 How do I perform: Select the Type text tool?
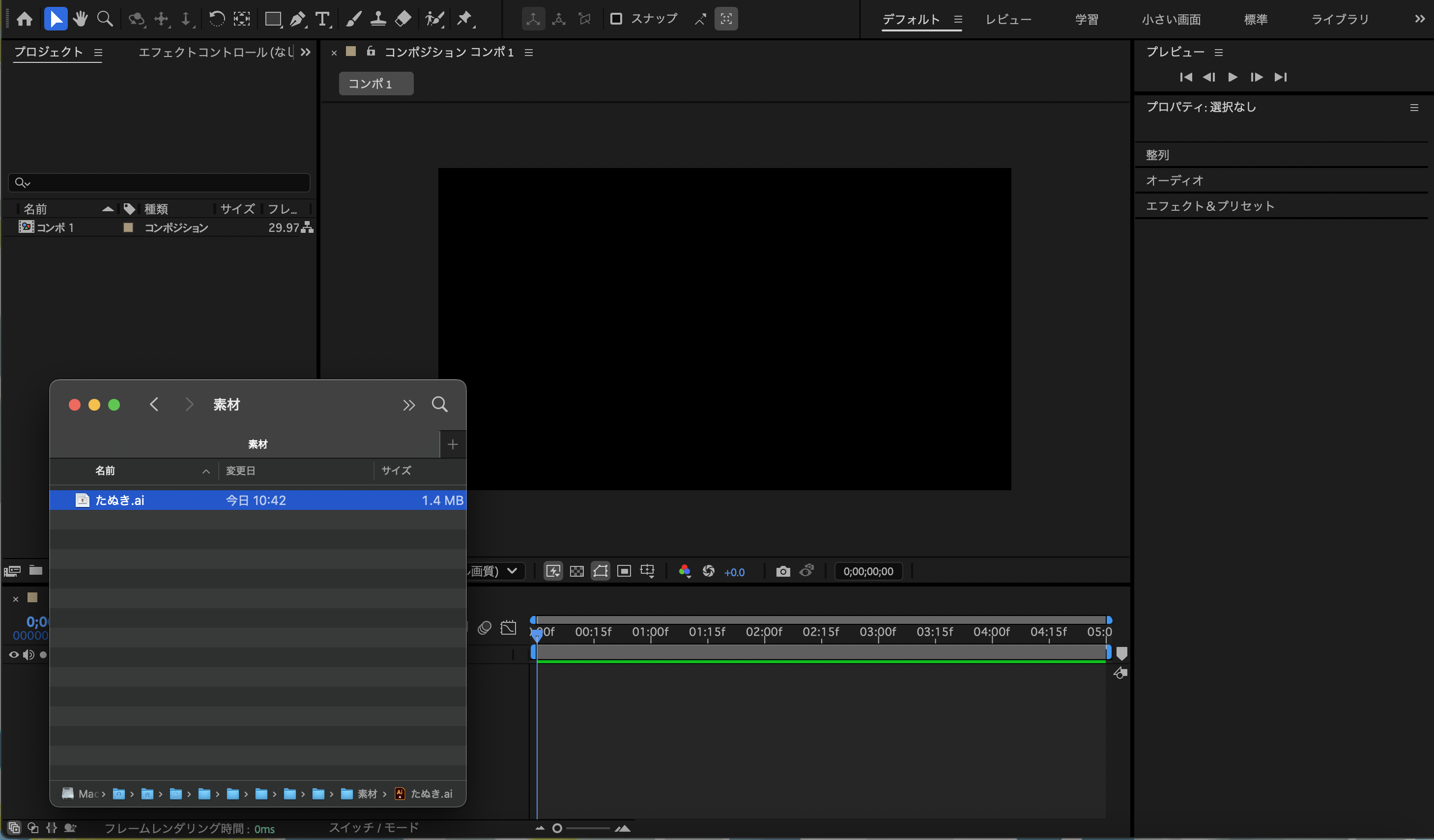coord(323,19)
